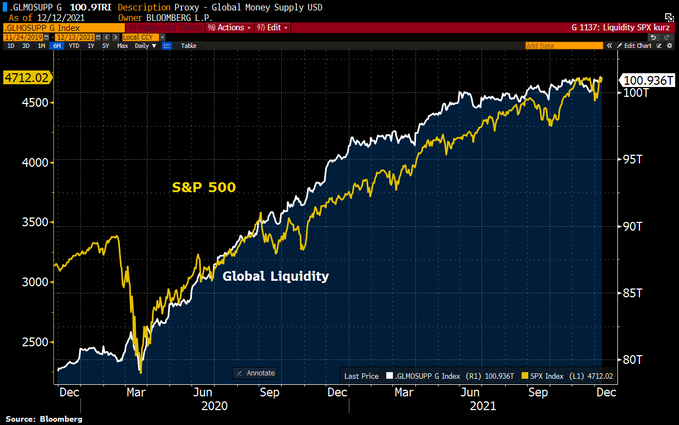Screen dimensions: 679x425
Task: Click the Annotate button on chart
Action: coord(255,373)
